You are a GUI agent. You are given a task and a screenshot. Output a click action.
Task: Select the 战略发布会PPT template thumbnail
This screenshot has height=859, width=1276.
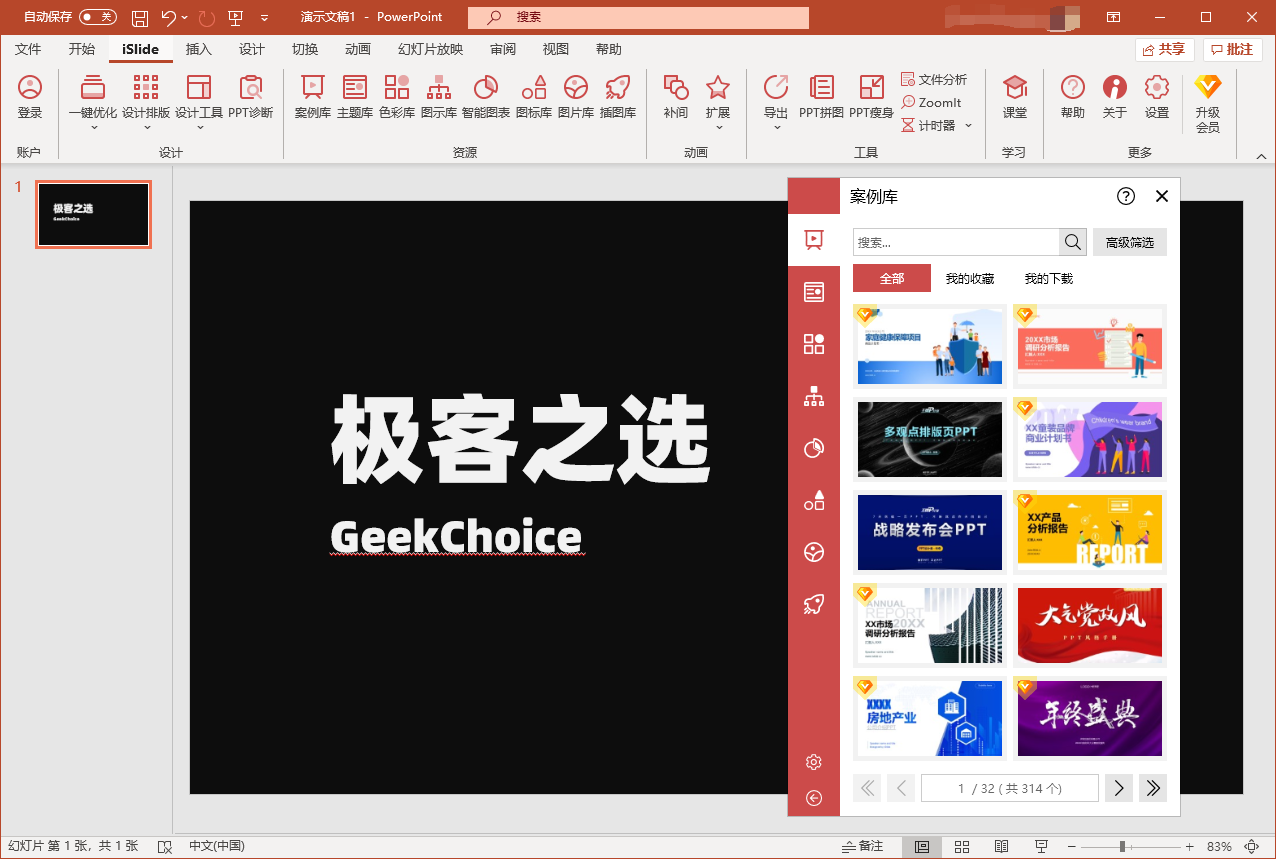pos(930,532)
